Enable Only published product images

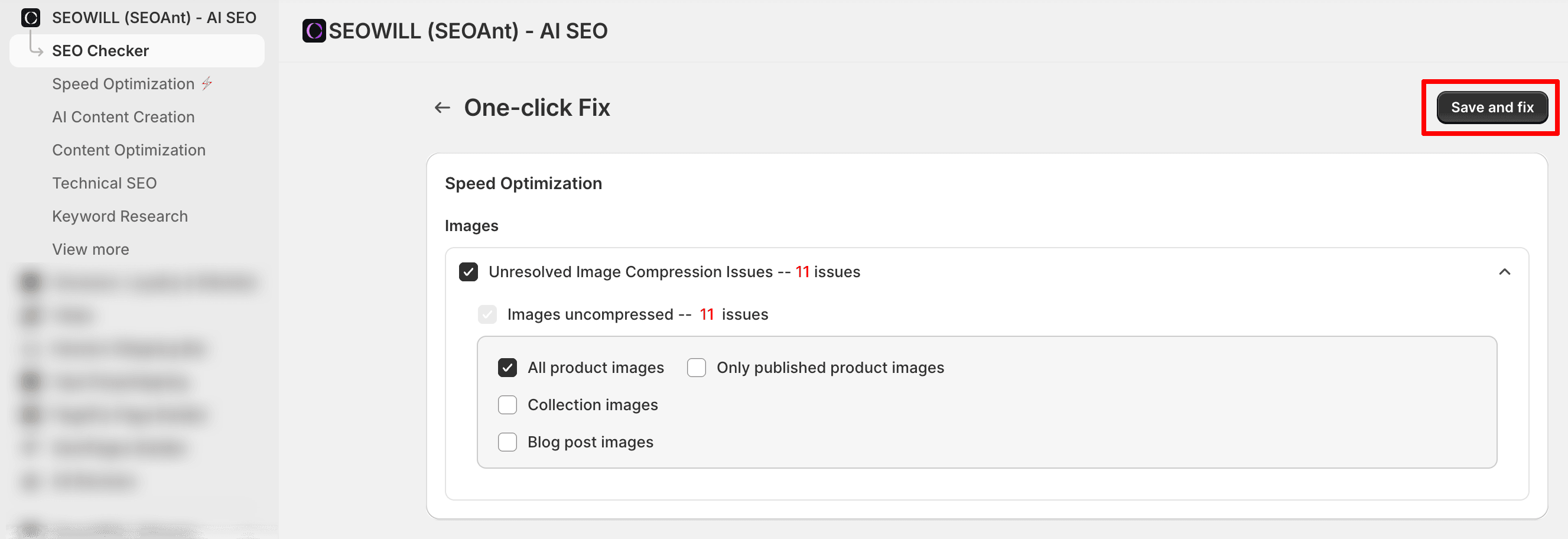pos(697,367)
